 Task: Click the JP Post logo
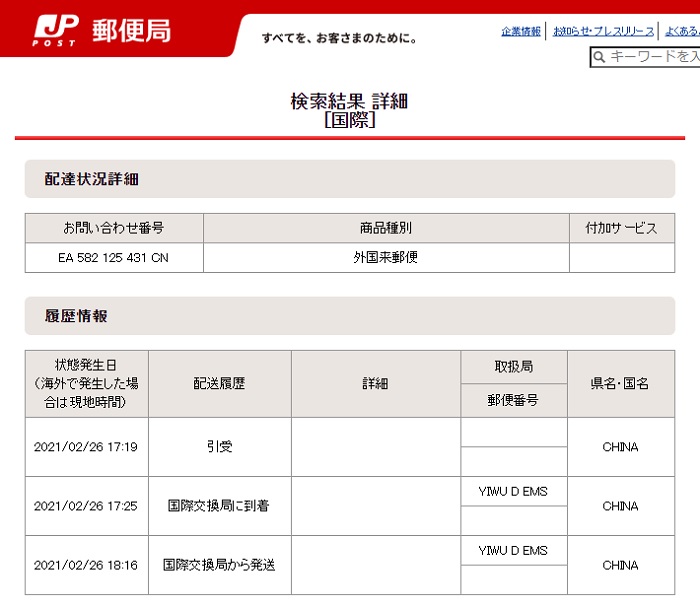tap(55, 30)
